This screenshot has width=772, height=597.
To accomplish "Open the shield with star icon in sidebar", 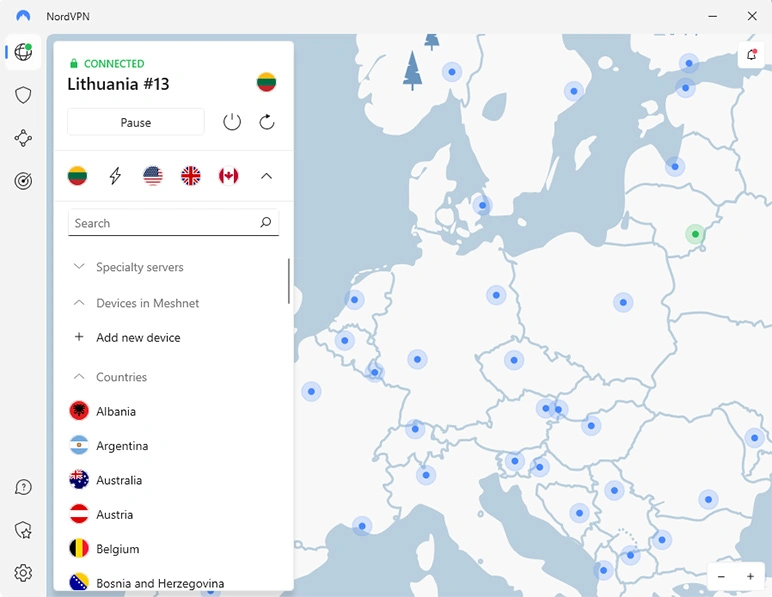I will (23, 530).
